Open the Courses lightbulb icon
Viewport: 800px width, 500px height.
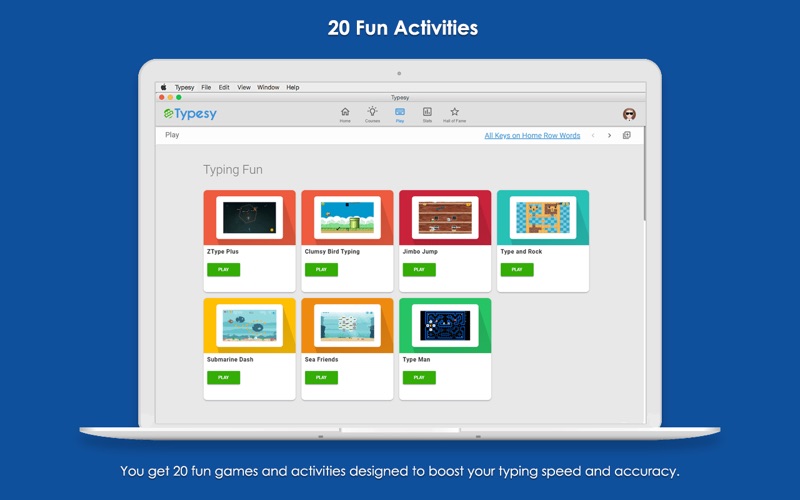pos(372,114)
